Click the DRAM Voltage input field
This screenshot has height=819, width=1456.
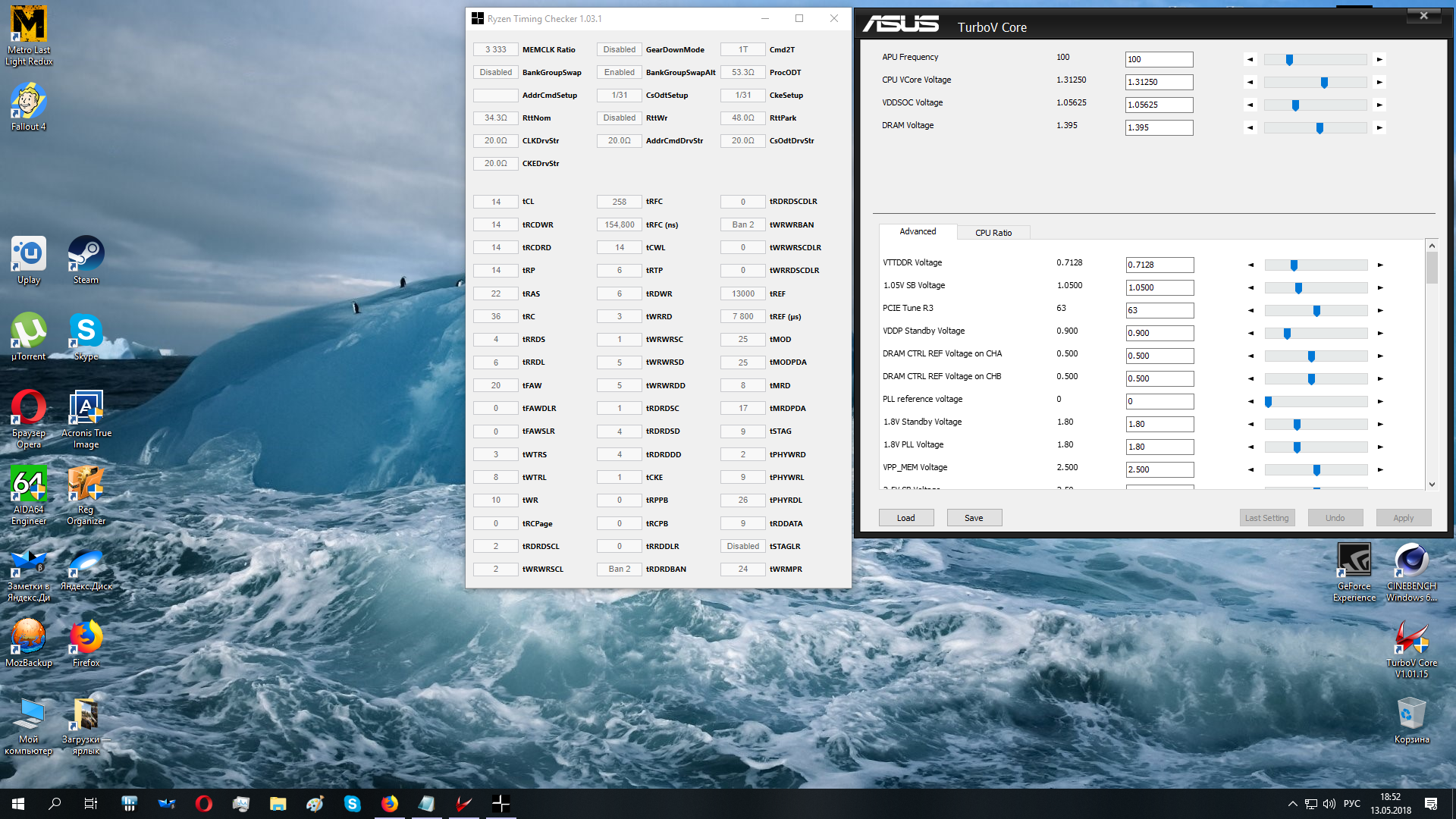click(1158, 127)
